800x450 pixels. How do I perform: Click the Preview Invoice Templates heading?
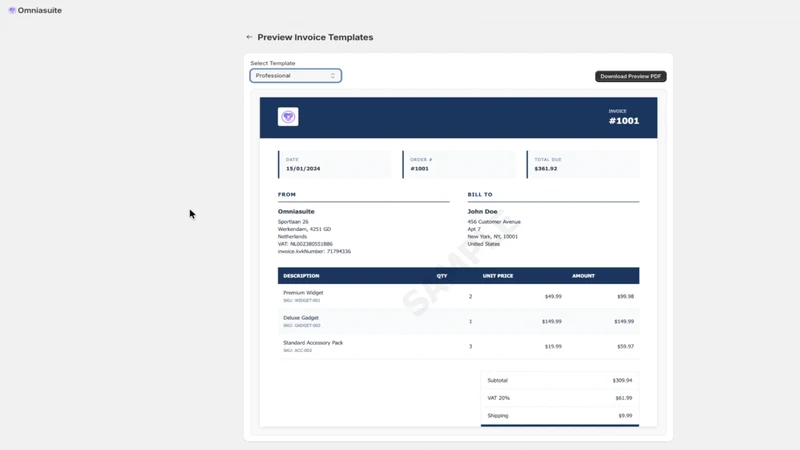[315, 37]
